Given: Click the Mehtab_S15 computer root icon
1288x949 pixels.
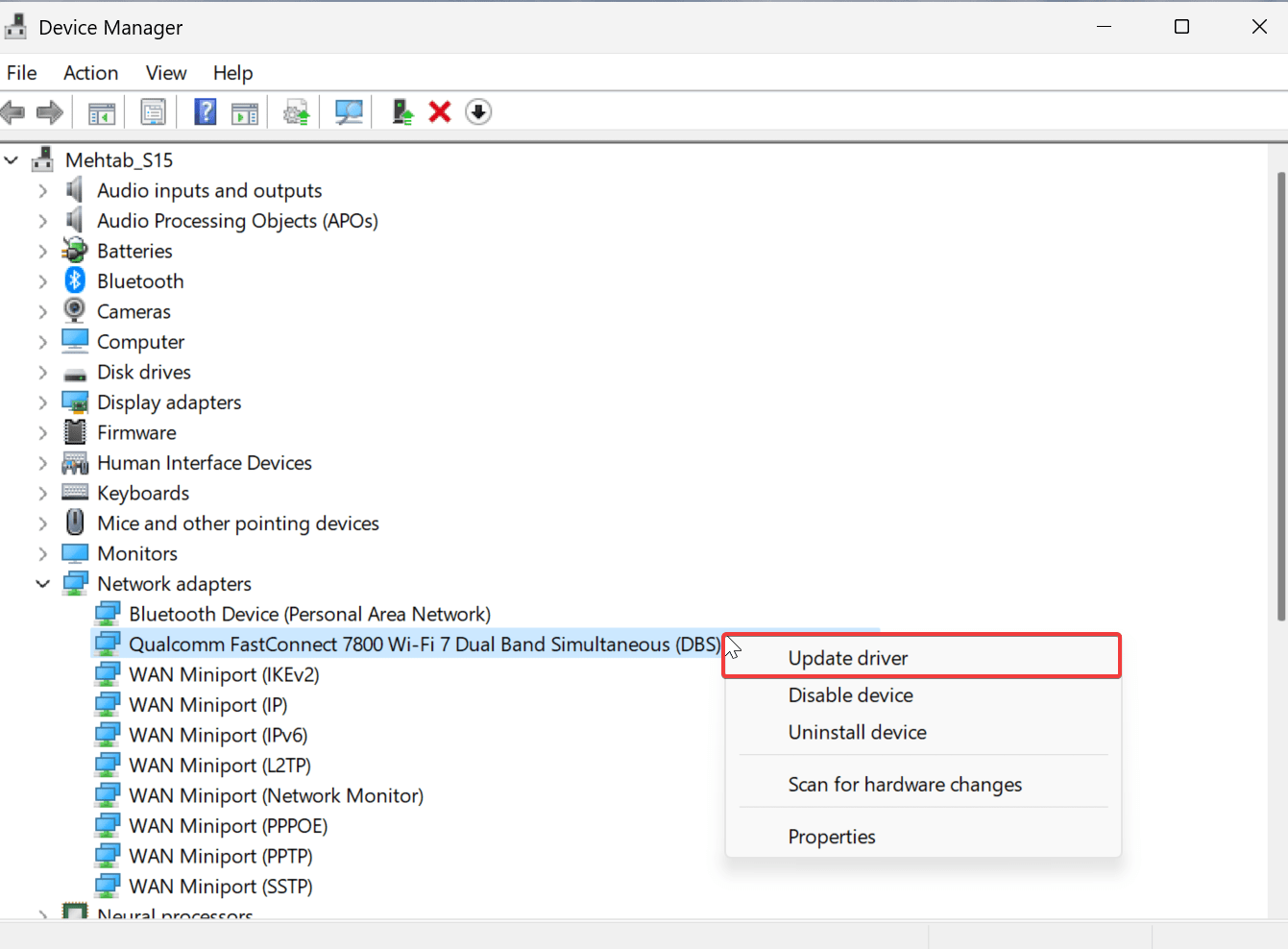Looking at the screenshot, I should (x=43, y=159).
